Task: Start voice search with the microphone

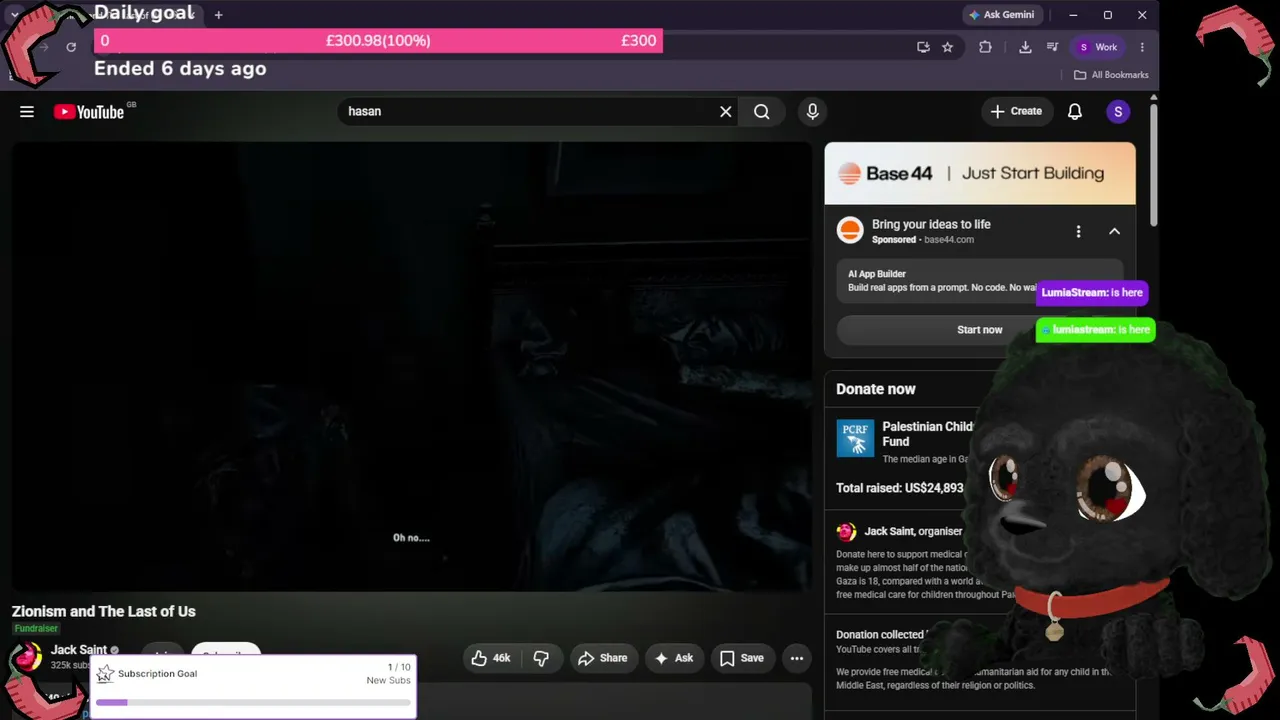Action: [812, 112]
